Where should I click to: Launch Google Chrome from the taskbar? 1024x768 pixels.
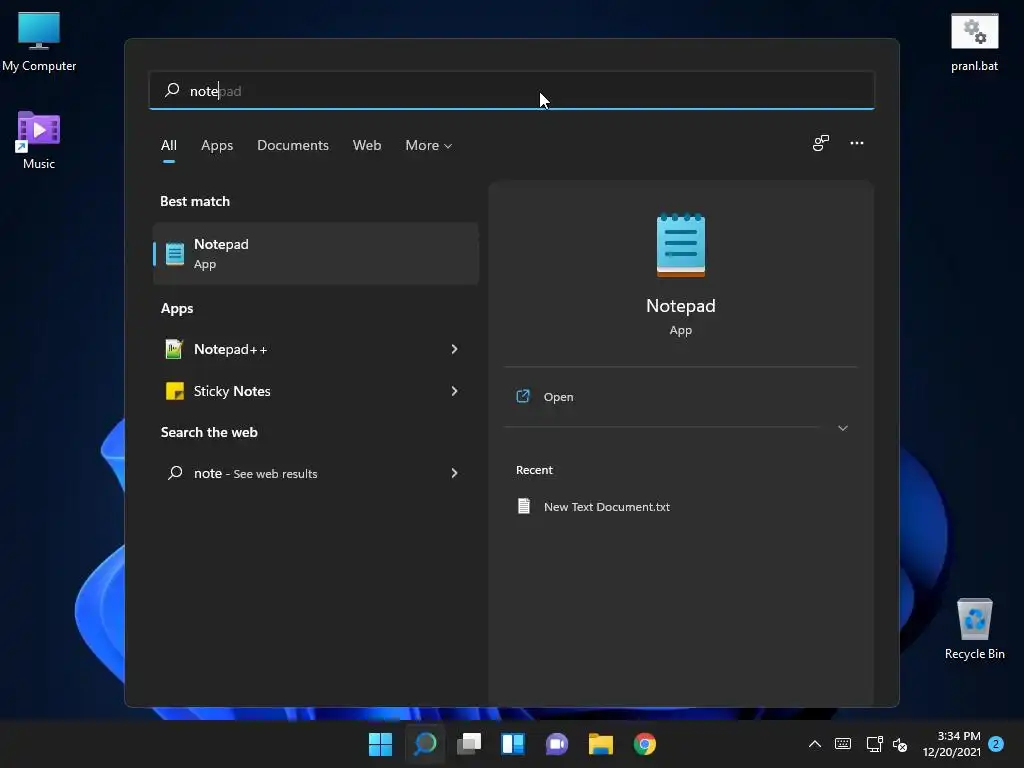645,744
